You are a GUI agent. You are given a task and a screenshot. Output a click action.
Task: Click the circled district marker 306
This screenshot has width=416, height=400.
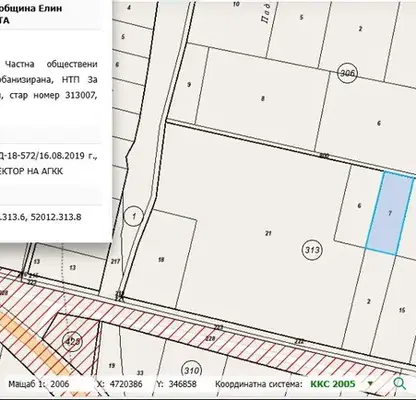(x=347, y=73)
